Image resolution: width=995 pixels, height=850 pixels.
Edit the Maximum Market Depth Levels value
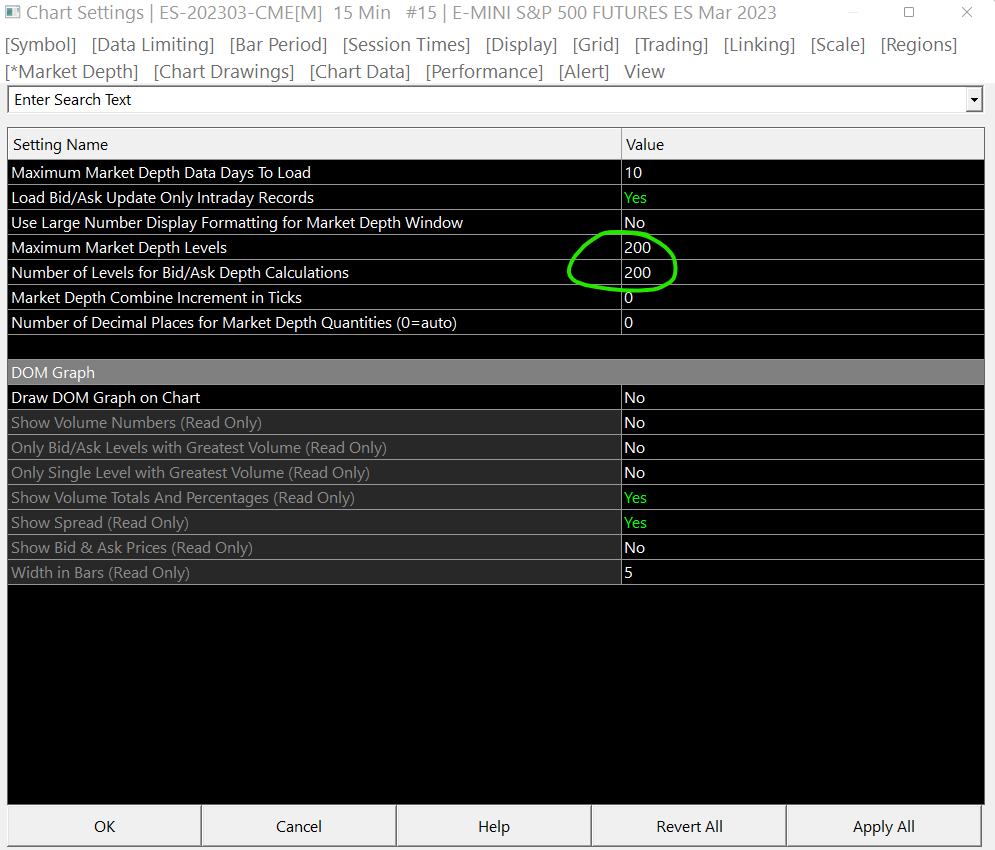[x=803, y=248]
